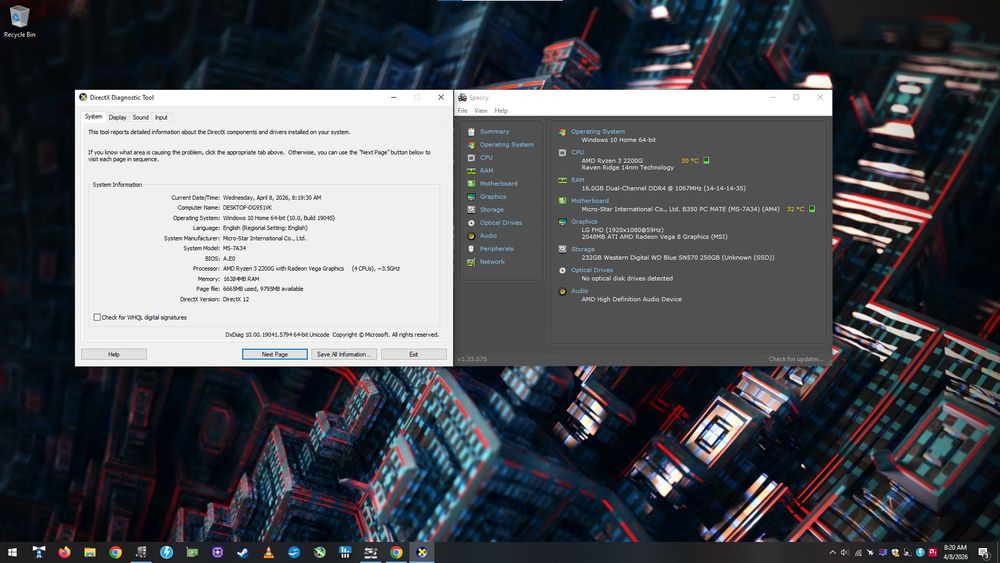Open Motherboard heading link in summary pane
This screenshot has width=1000, height=563.
pyautogui.click(x=589, y=201)
